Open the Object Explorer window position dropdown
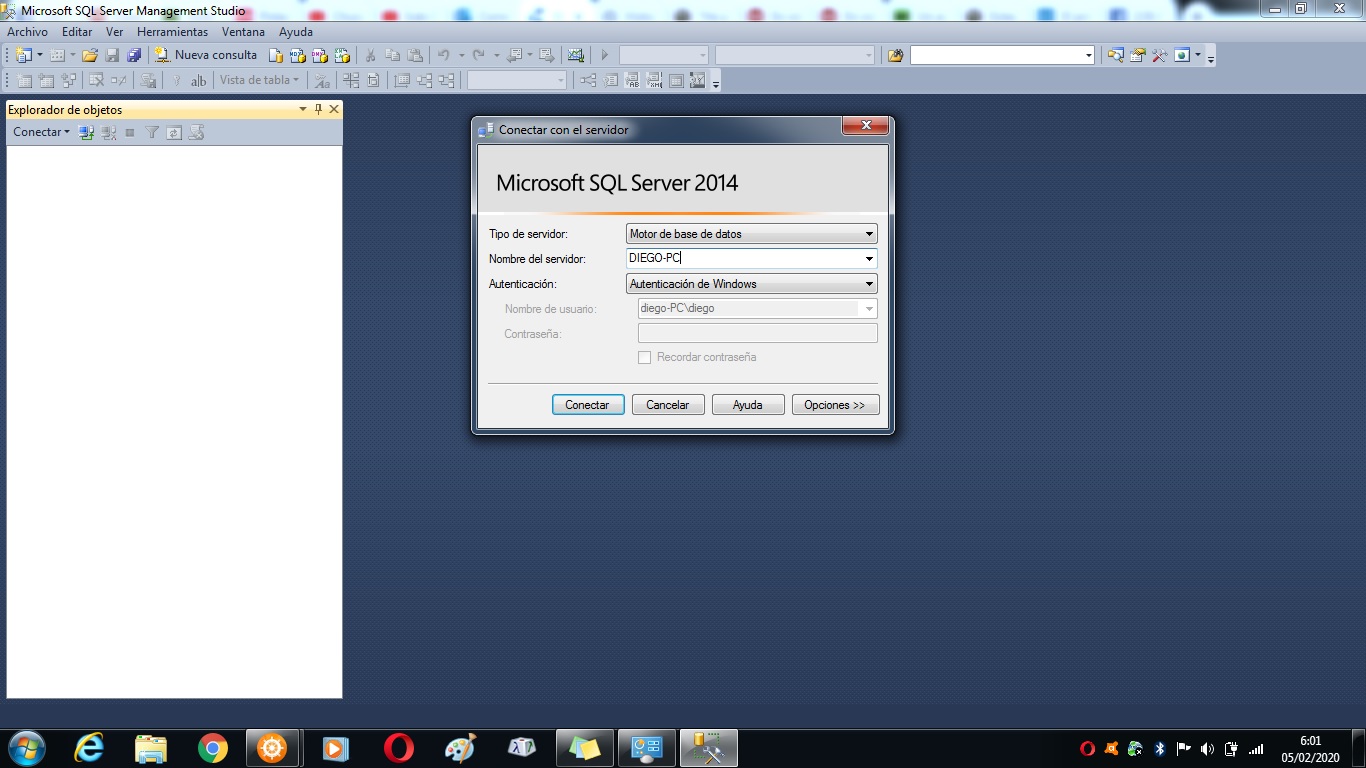Viewport: 1366px width, 768px height. (303, 110)
